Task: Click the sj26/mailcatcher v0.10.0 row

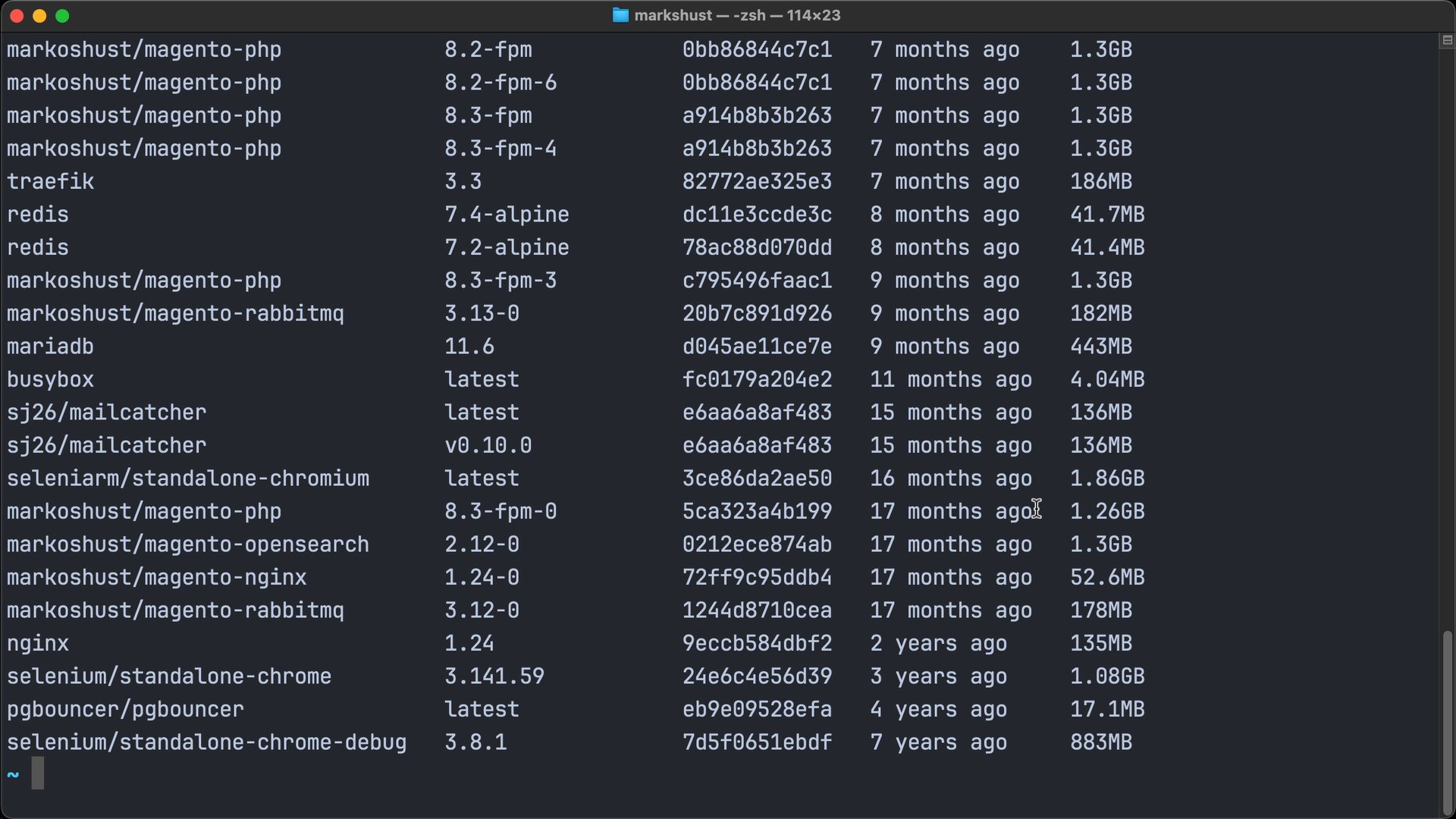Action: tap(106, 445)
